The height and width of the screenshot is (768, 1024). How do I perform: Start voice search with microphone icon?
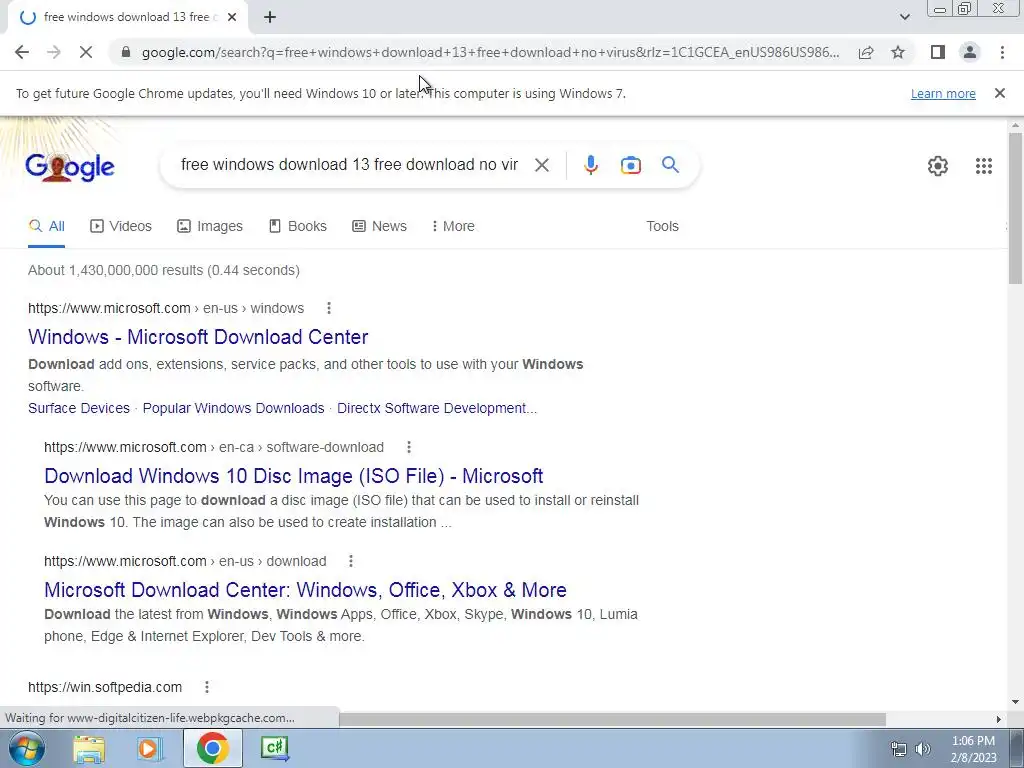point(590,165)
